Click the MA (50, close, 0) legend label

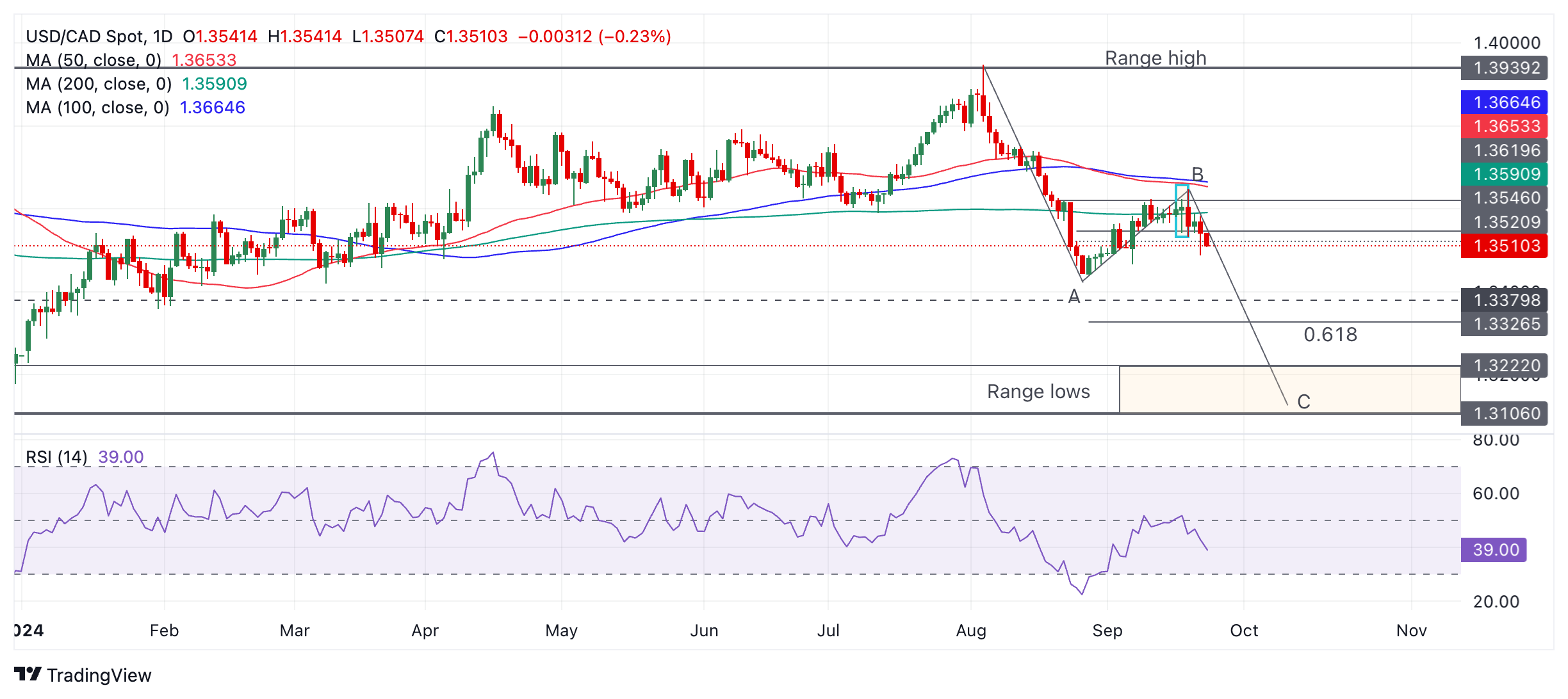tap(94, 60)
